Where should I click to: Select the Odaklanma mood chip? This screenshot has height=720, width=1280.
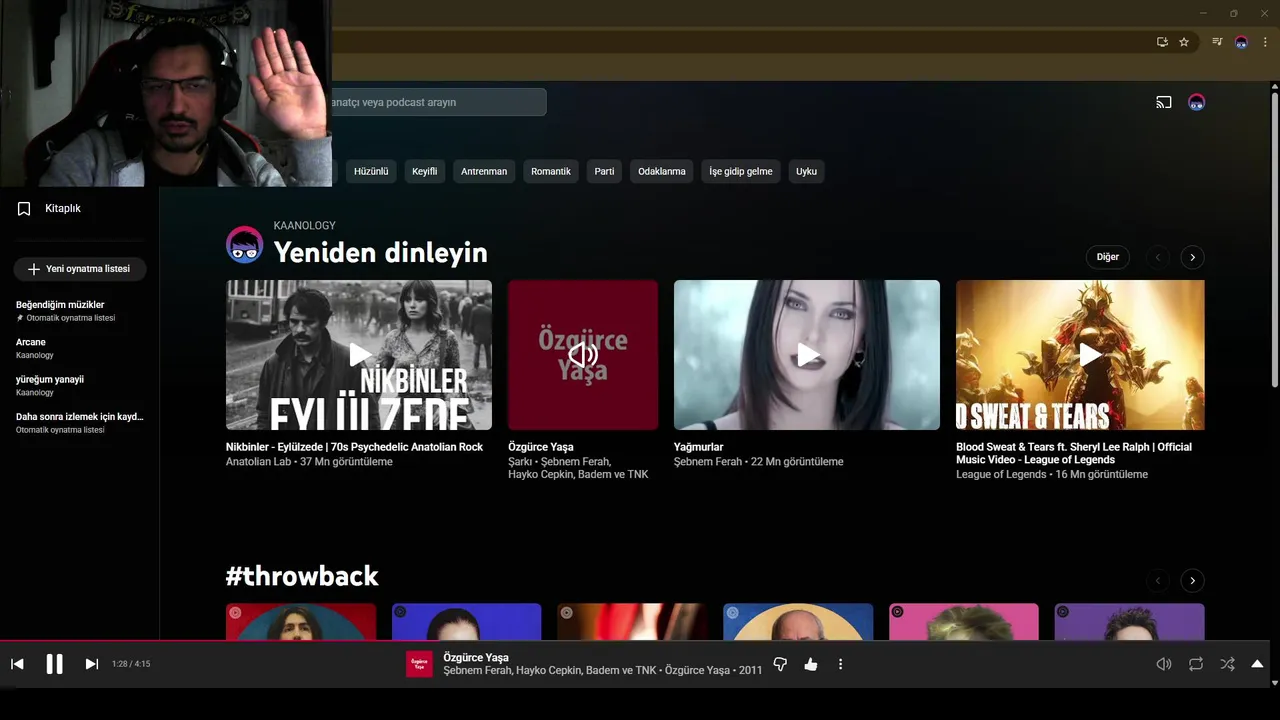tap(662, 171)
